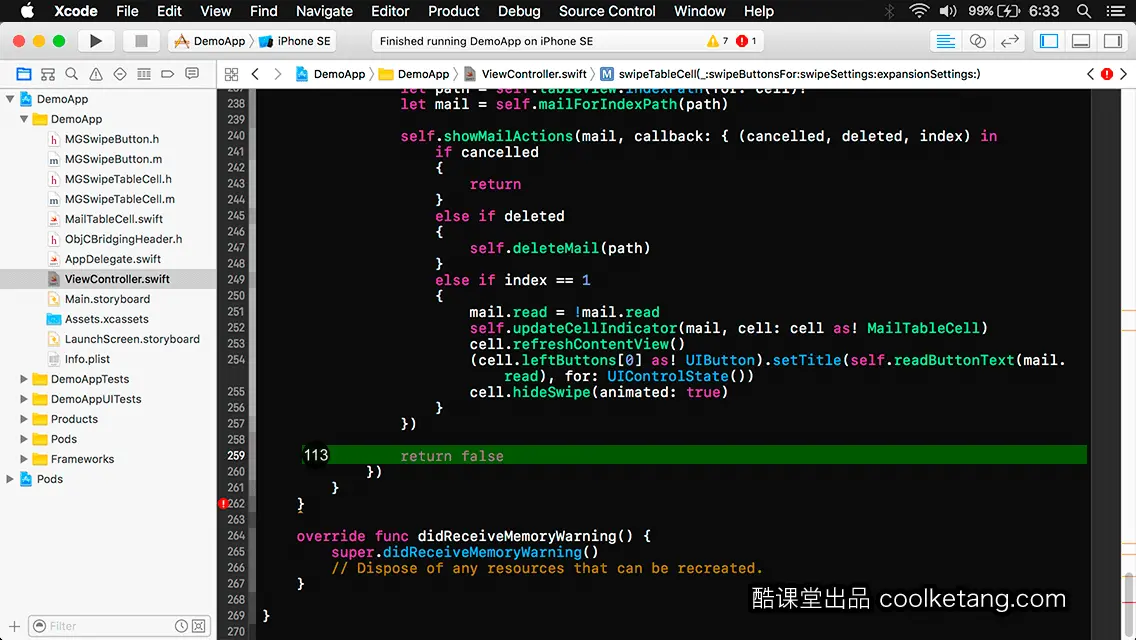Open ObjCBridgingHeader.h
The width and height of the screenshot is (1136, 640).
123,239
